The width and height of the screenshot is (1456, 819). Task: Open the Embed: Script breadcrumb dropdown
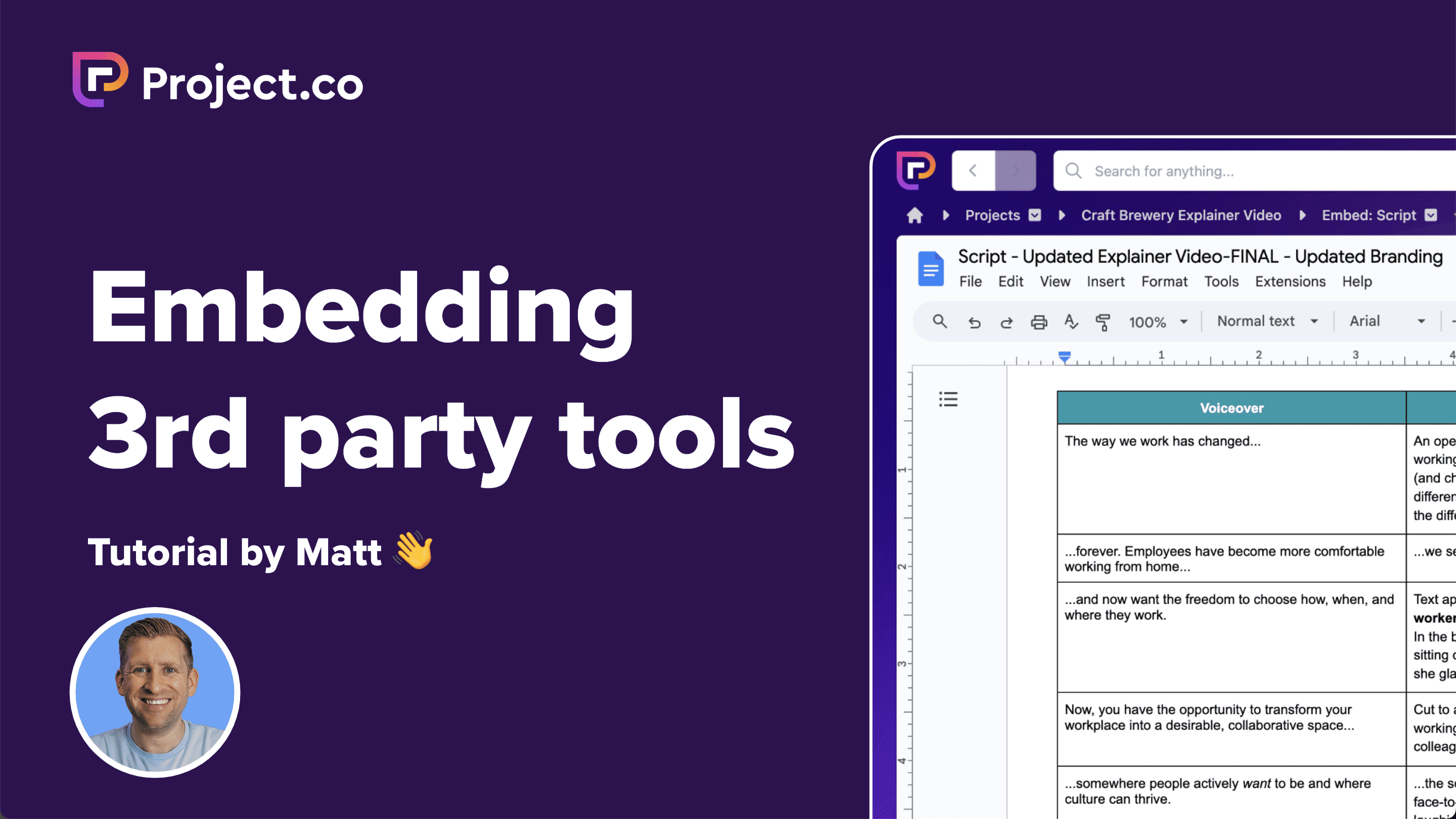pos(1430,215)
